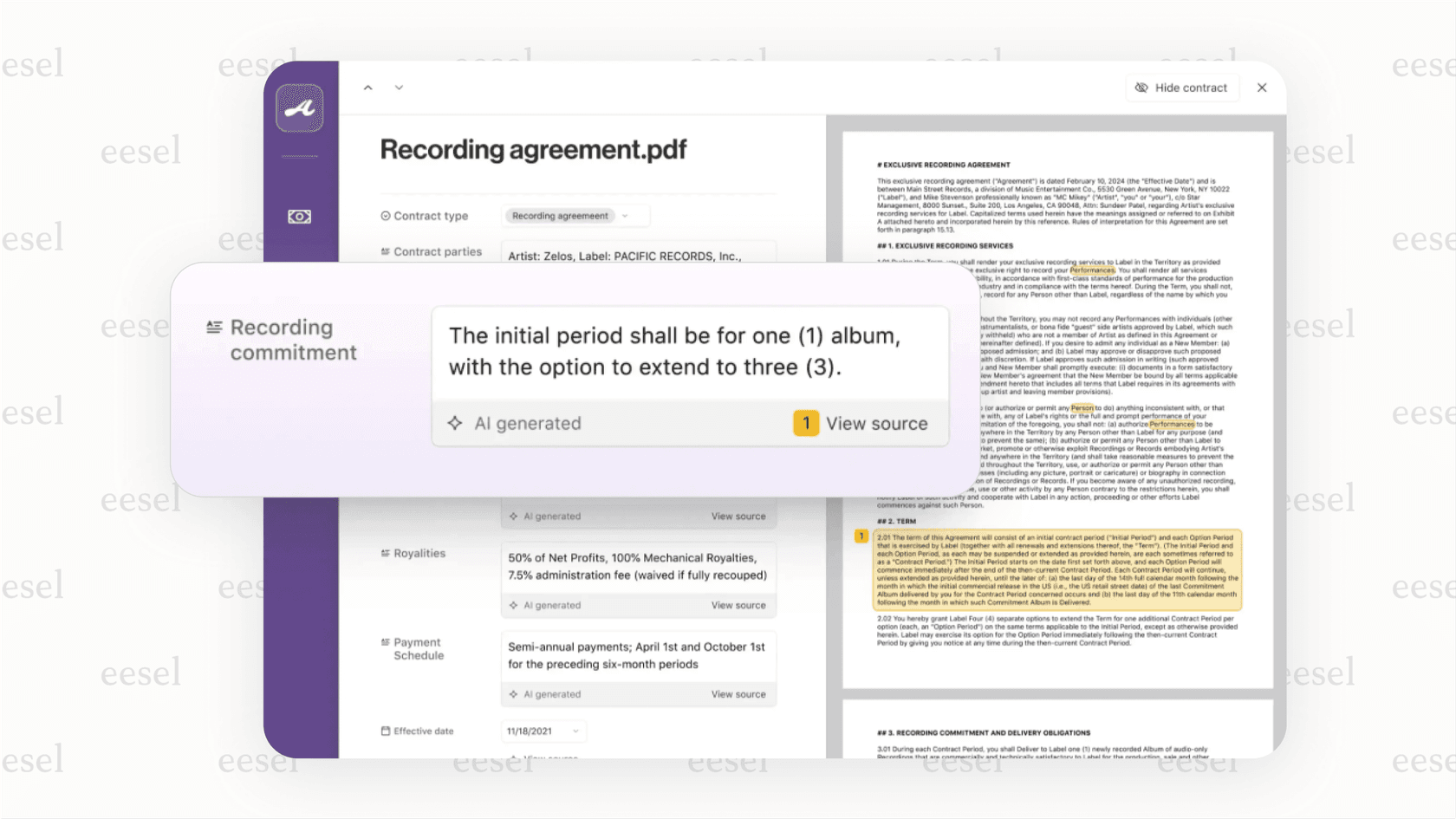Click the purple "A" app logo in the sidebar
Screen dimensions: 1456x819
pyautogui.click(x=299, y=107)
